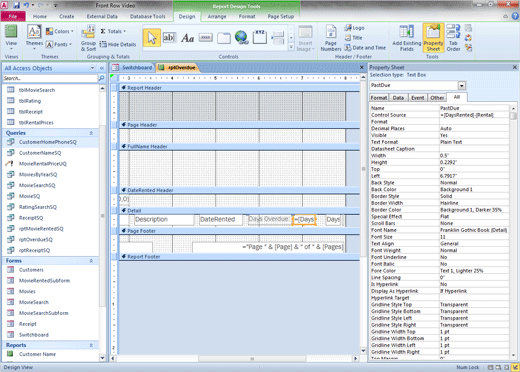This screenshot has height=372, width=520.
Task: Choose the Tab Control tool
Action: click(x=224, y=38)
